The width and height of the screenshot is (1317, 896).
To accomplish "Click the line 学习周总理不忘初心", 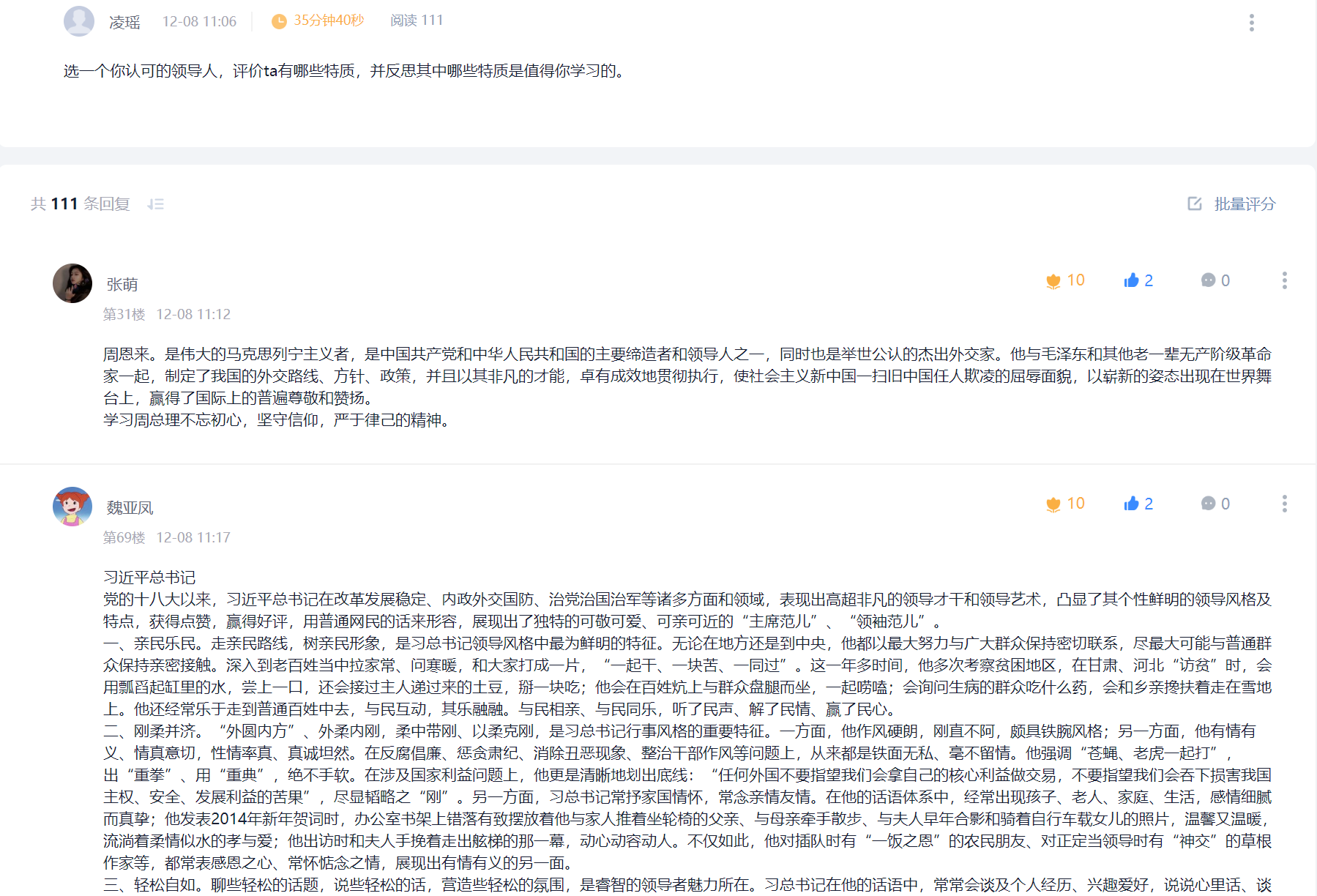I will tap(277, 420).
